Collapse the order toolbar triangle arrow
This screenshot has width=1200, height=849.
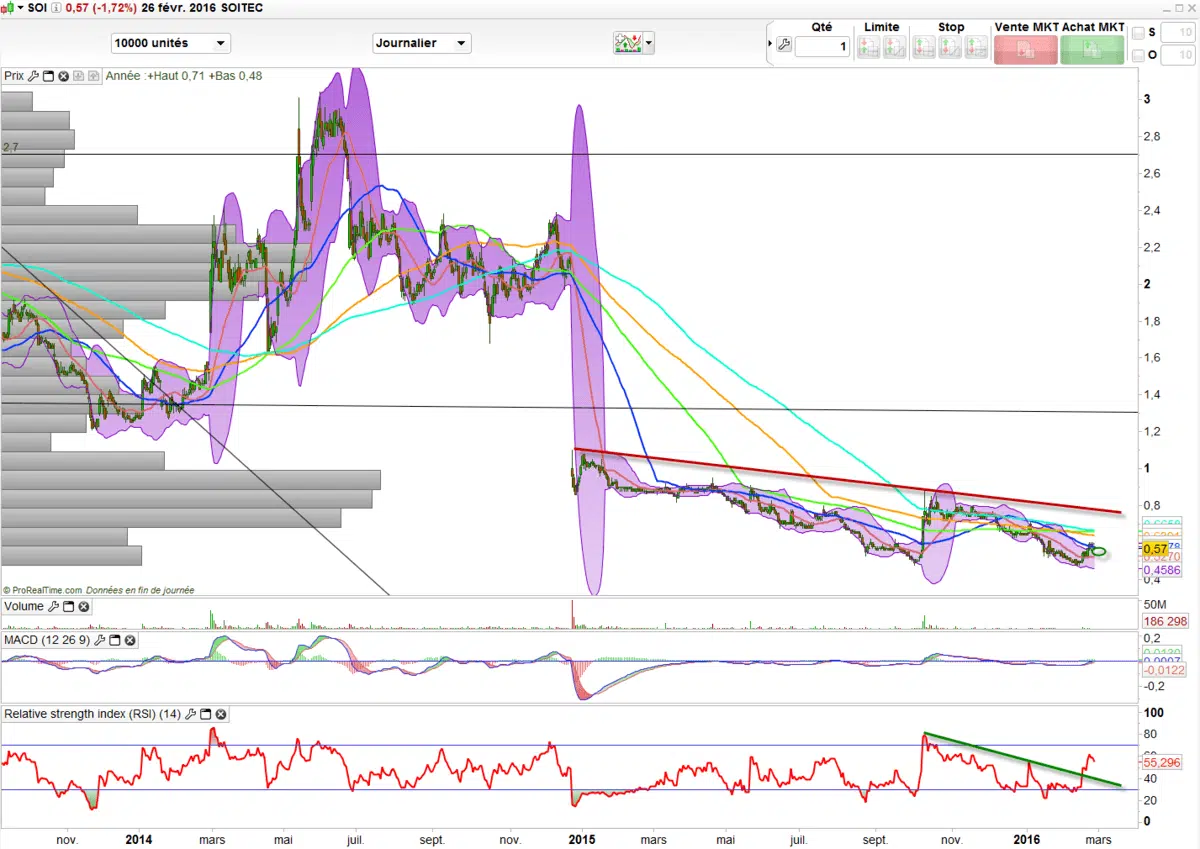[x=769, y=44]
